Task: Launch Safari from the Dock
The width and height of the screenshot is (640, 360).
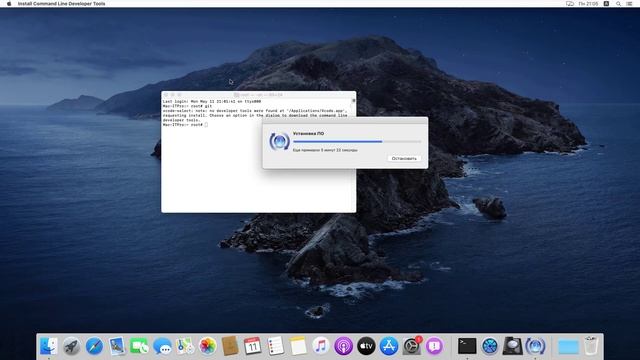Action: point(94,346)
